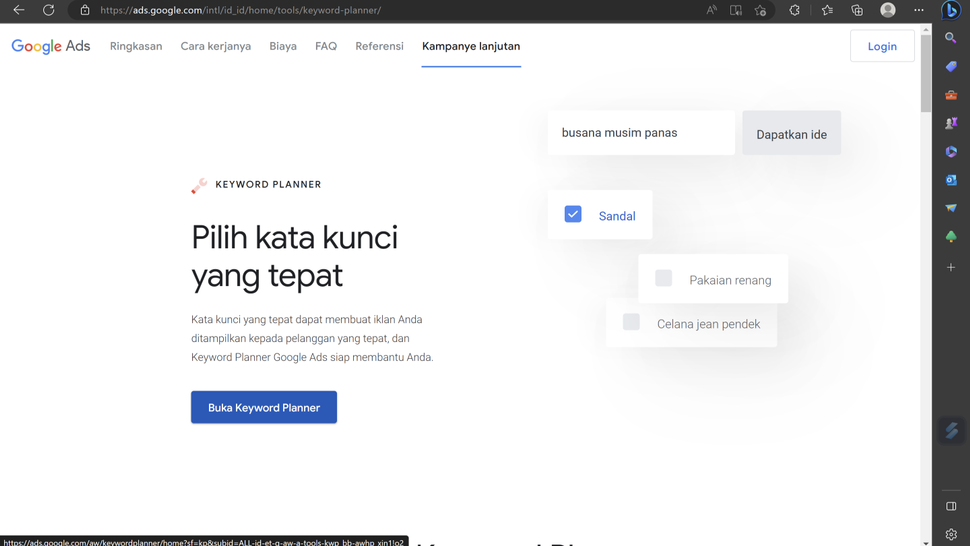This screenshot has height=546, width=970.
Task: Toggle the sidebar panel layout icon
Action: tap(951, 506)
